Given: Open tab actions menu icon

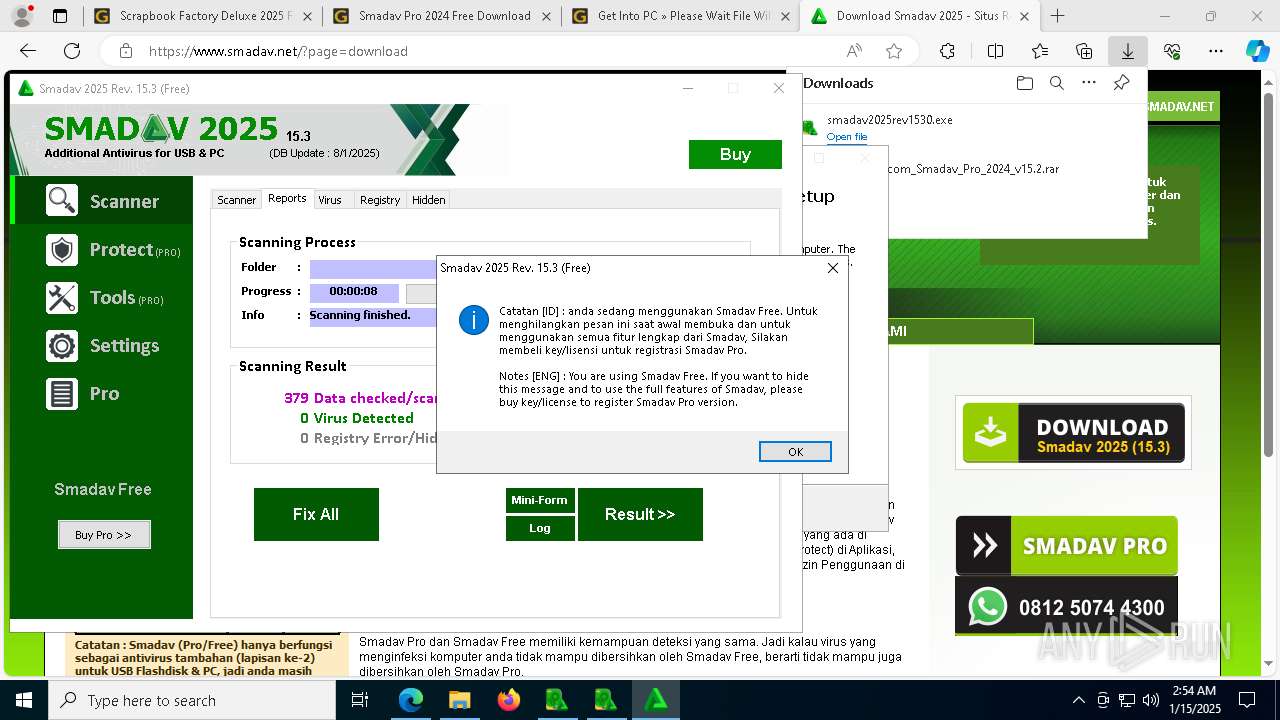Looking at the screenshot, I should (60, 16).
